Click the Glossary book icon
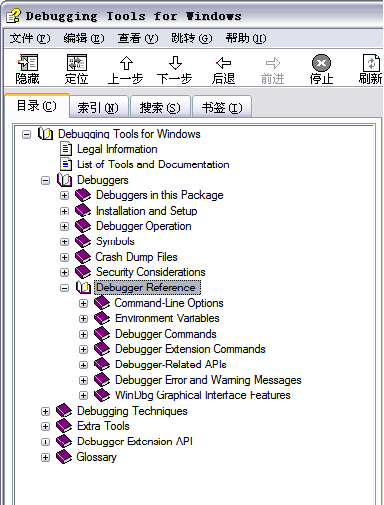This screenshot has width=384, height=505. (x=64, y=457)
